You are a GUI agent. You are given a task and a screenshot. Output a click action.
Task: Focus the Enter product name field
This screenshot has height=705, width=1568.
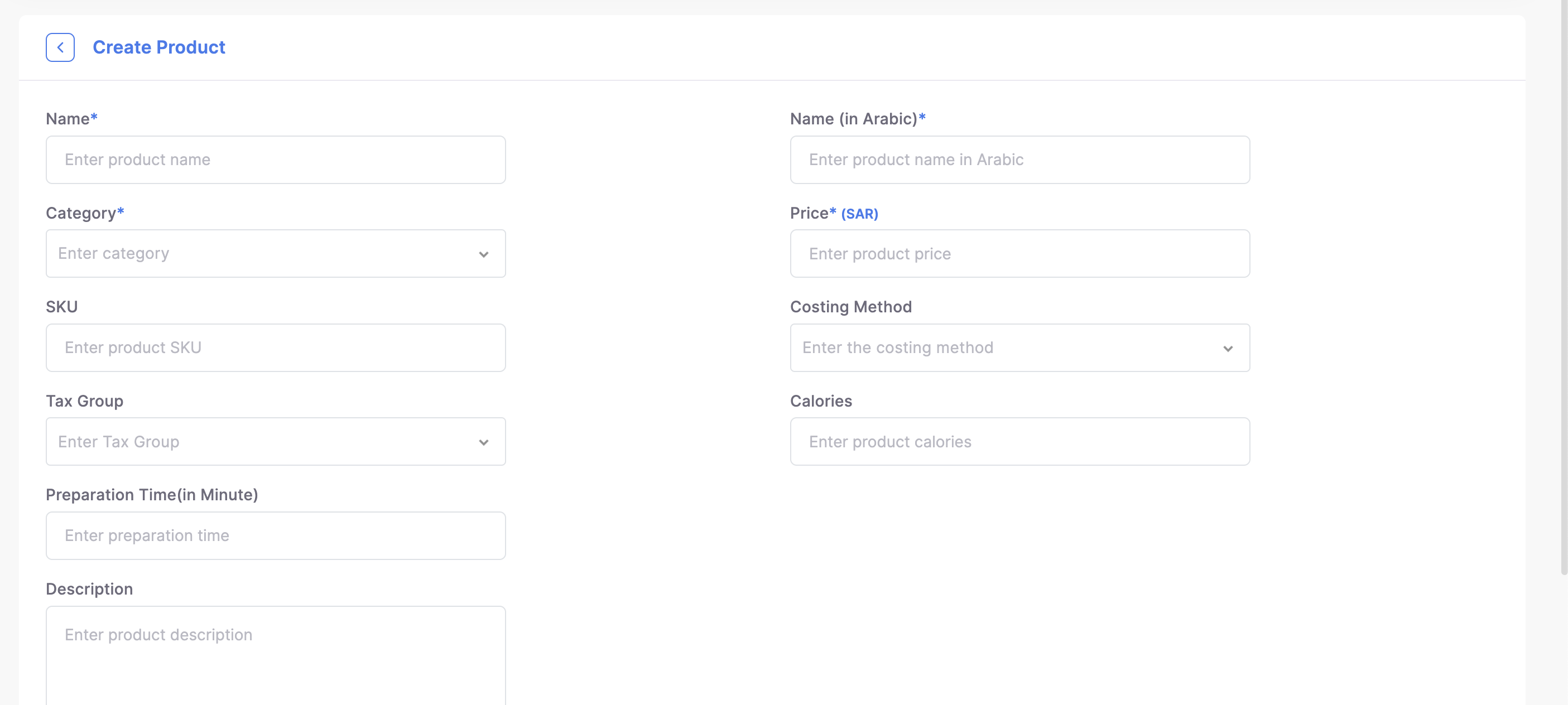coord(276,160)
